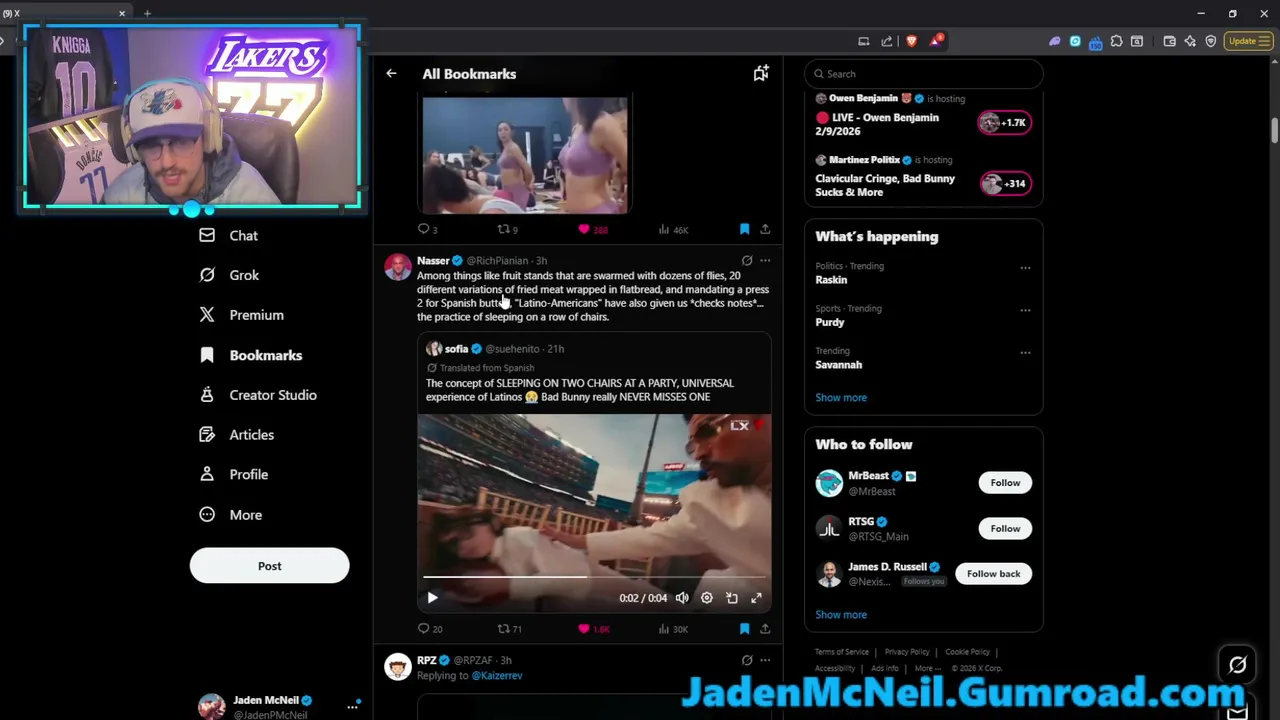The height and width of the screenshot is (720, 1280).
Task: Open a new browser tab with plus
Action: 147,13
